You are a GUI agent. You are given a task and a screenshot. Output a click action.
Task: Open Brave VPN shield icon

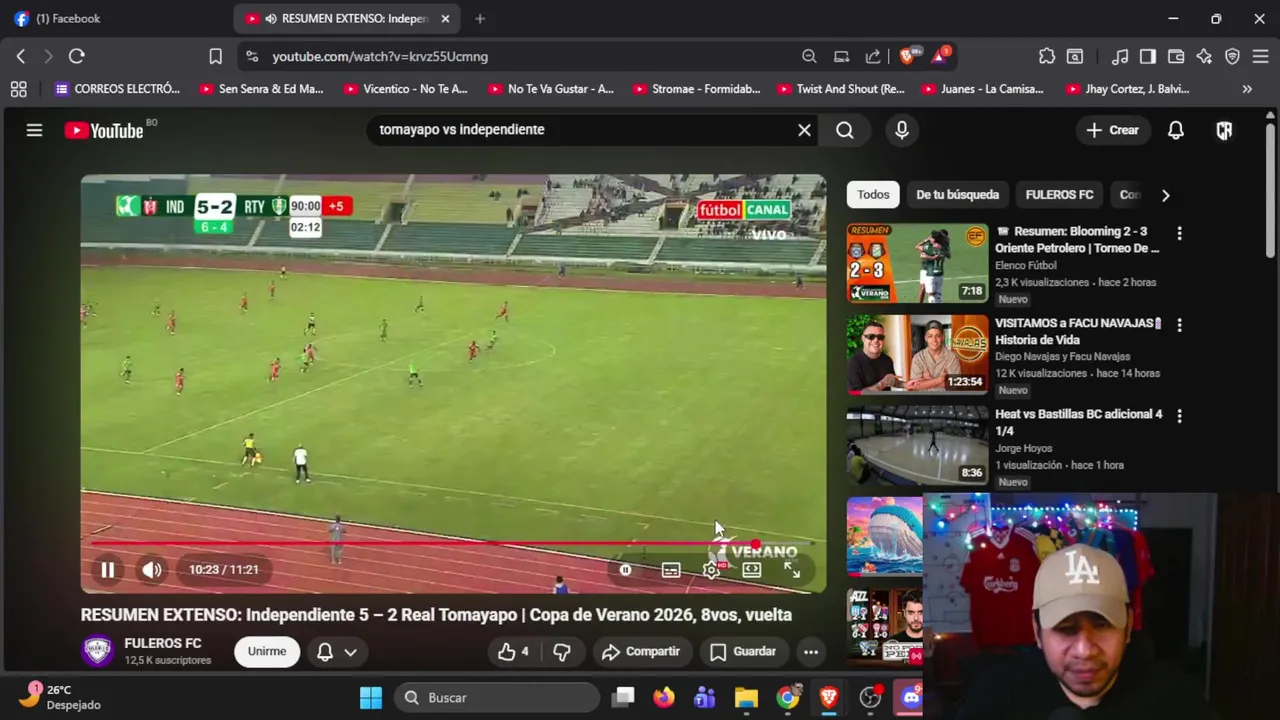click(x=1232, y=57)
